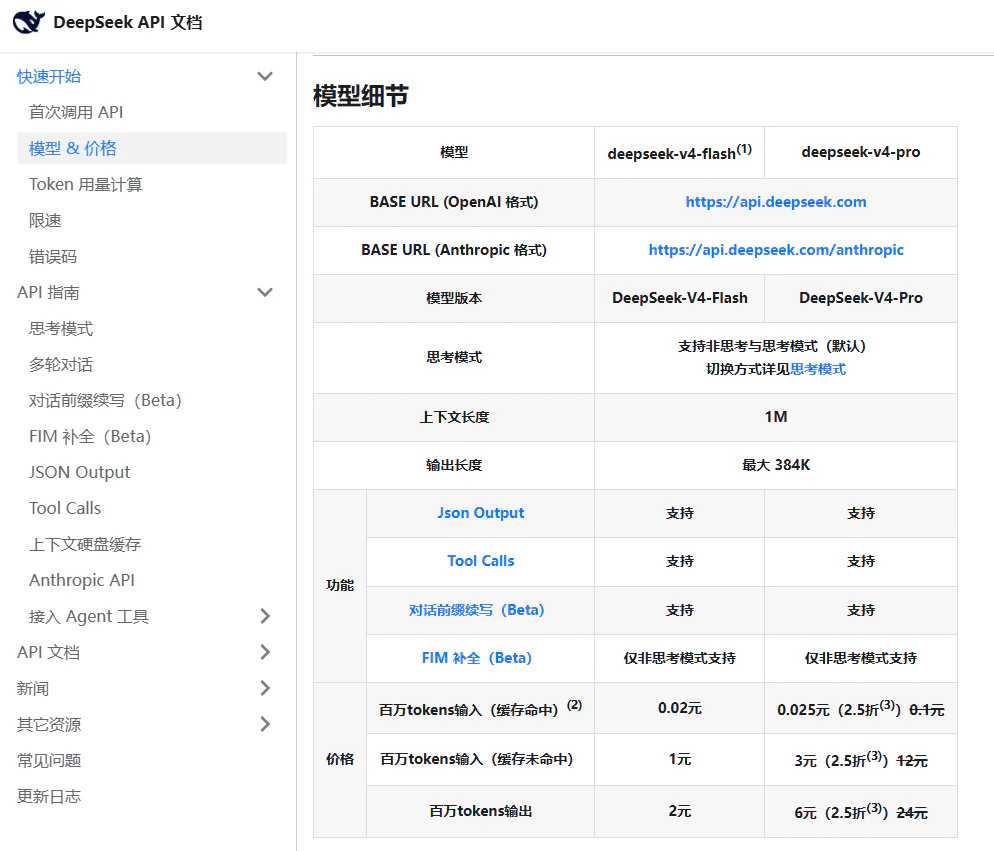Open 更新日志 sidebar page
Image resolution: width=994 pixels, height=851 pixels.
(x=49, y=796)
